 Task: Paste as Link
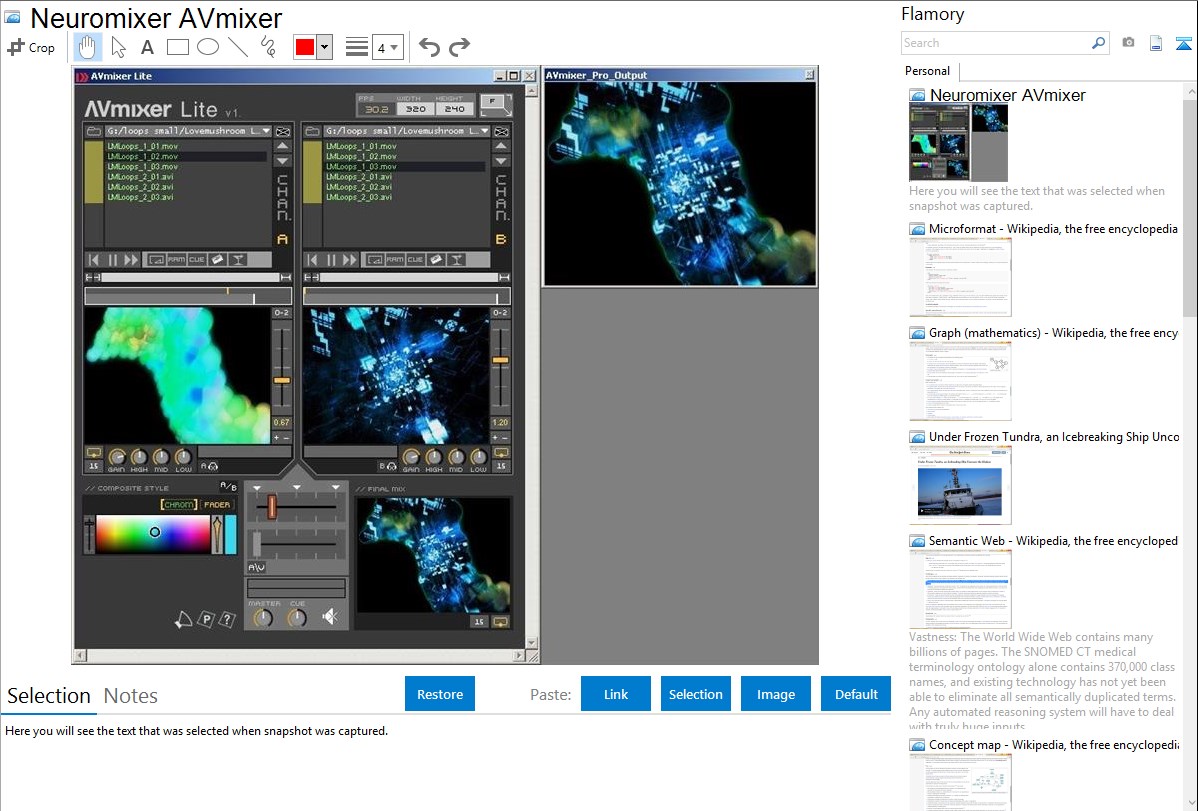point(616,694)
